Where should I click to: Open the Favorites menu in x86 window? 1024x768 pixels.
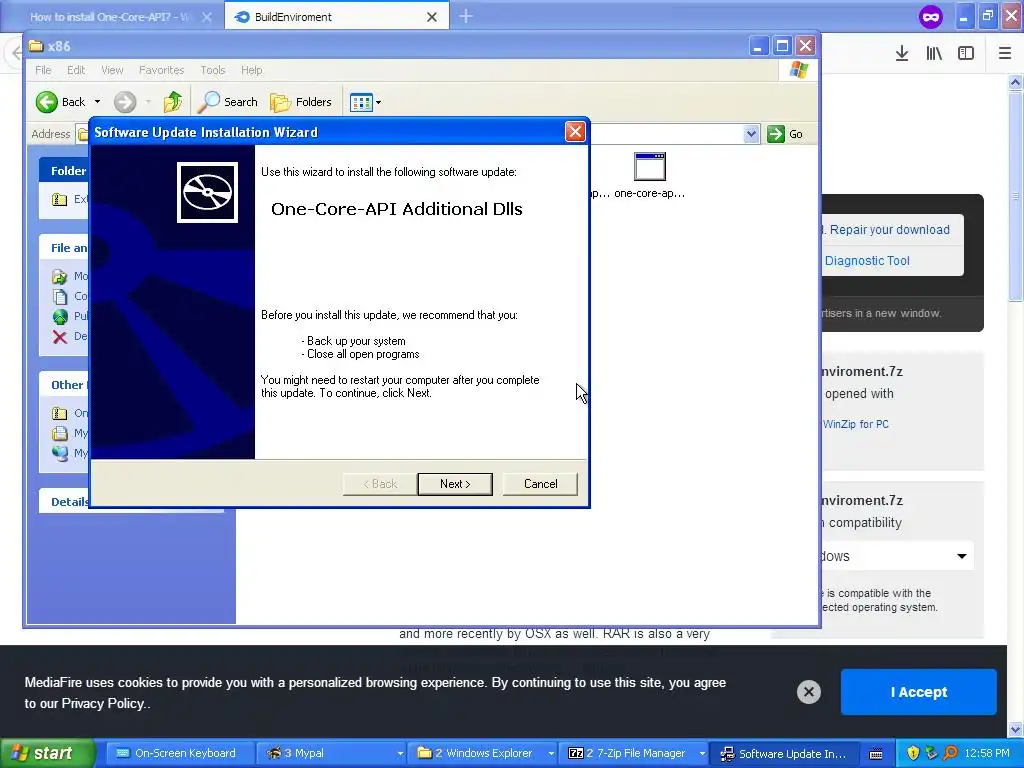pyautogui.click(x=161, y=70)
